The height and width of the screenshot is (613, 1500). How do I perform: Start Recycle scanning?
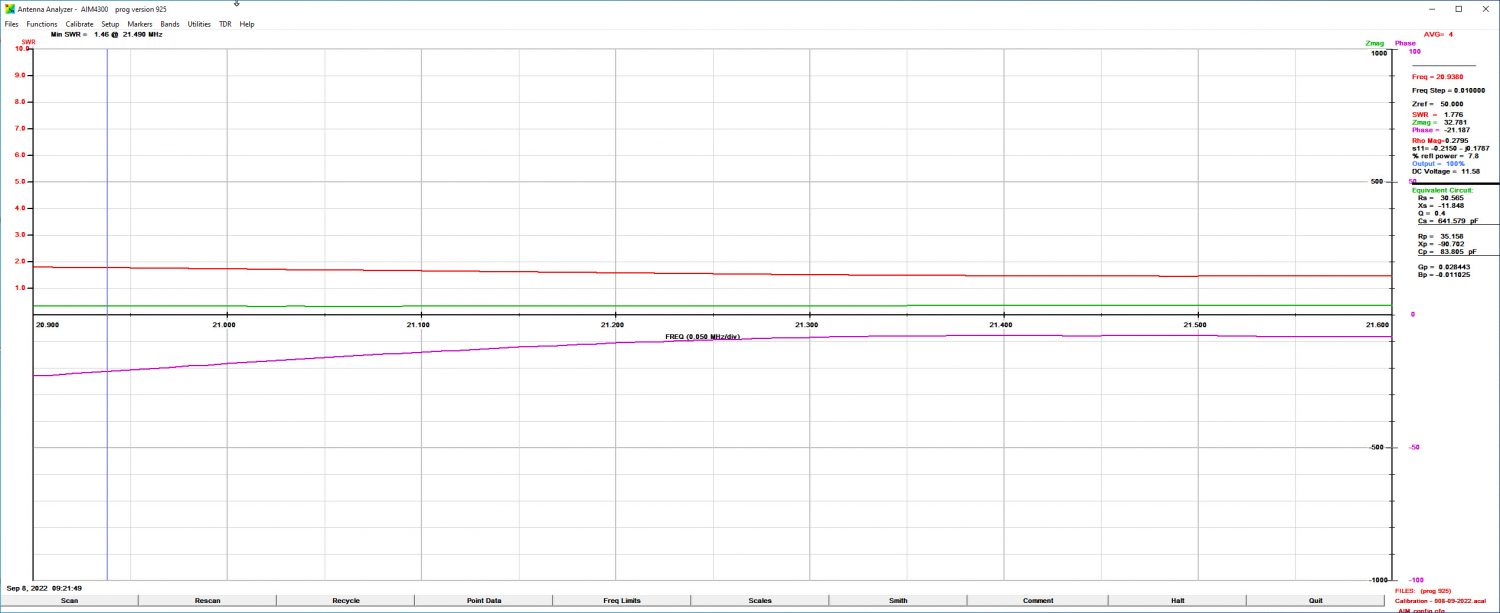click(x=345, y=600)
